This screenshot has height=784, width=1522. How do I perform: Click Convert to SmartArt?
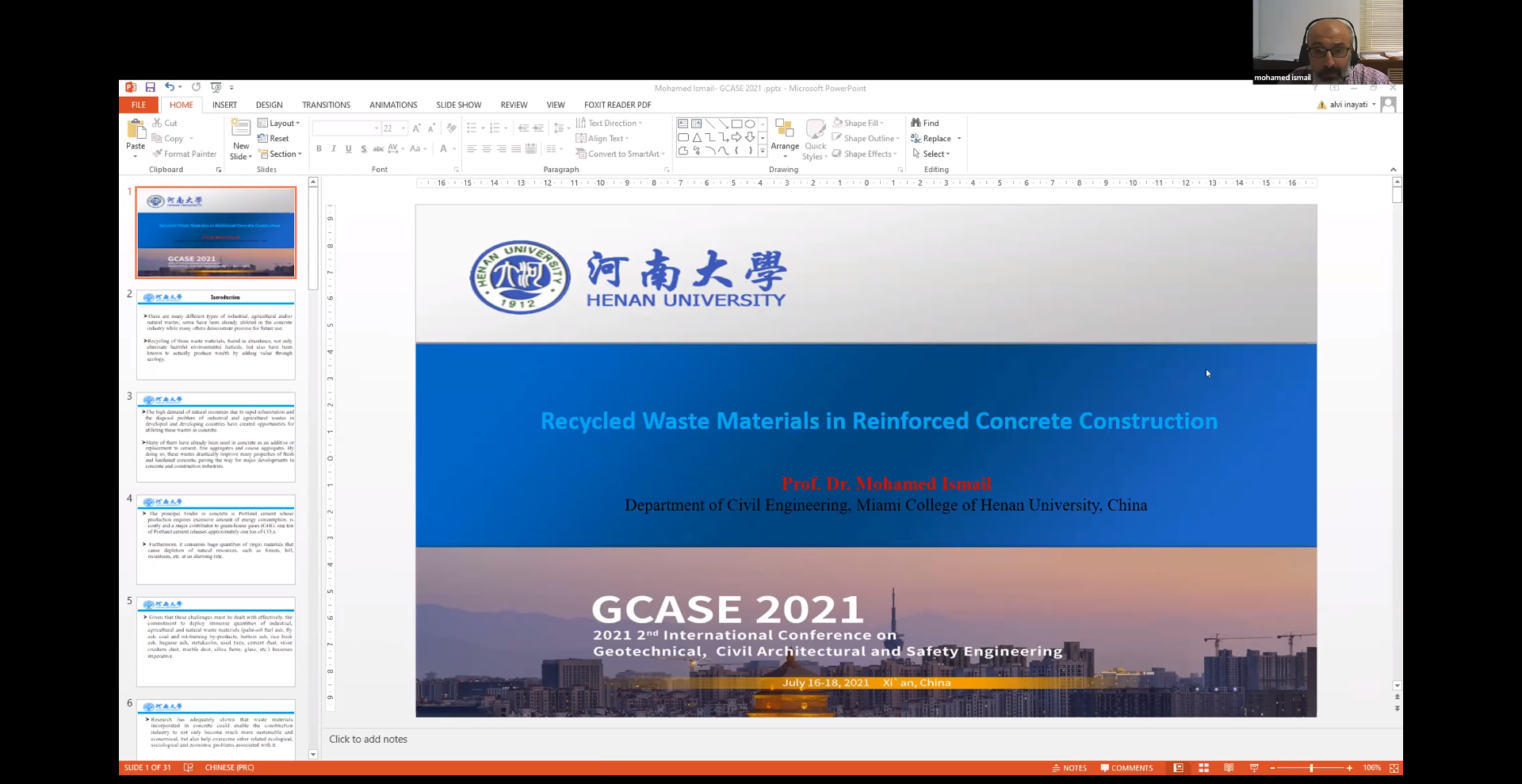click(620, 154)
